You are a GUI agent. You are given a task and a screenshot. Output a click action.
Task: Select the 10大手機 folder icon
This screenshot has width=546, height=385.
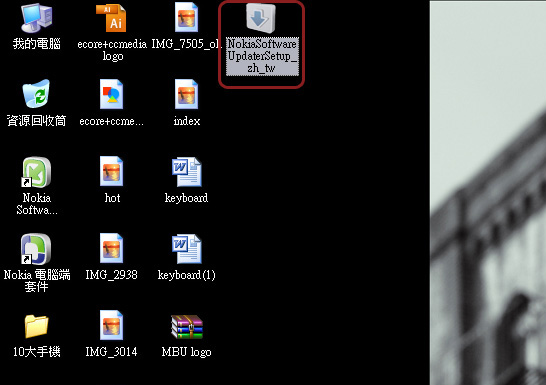pos(36,326)
